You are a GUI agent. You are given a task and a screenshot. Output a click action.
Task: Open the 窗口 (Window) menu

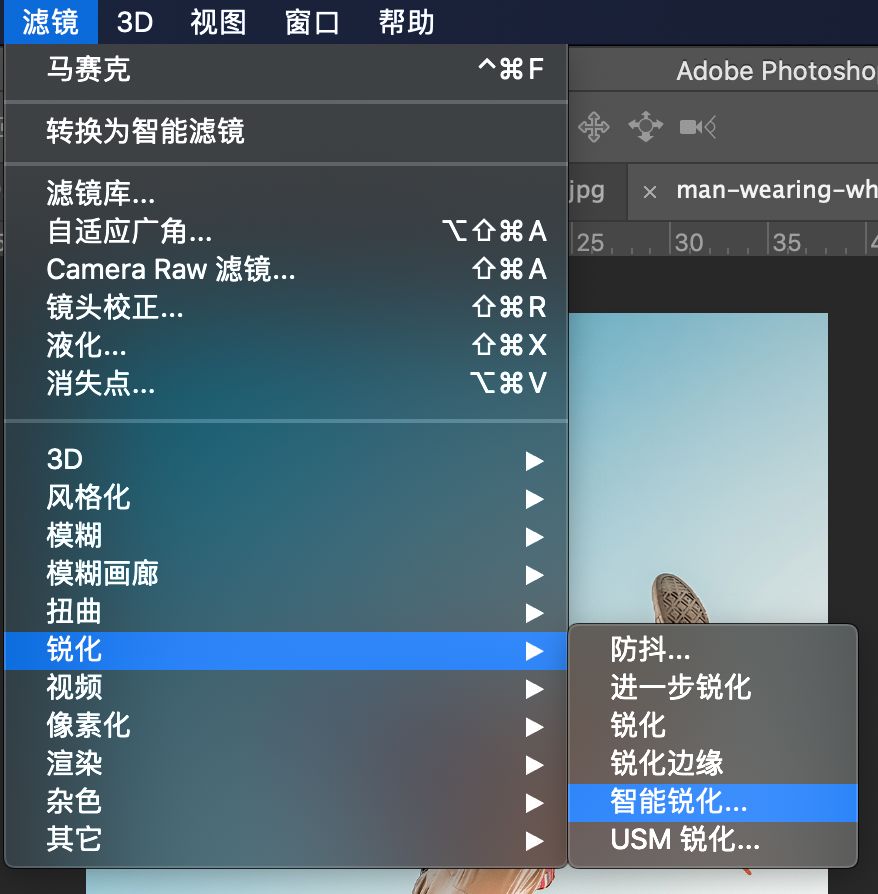[x=311, y=22]
